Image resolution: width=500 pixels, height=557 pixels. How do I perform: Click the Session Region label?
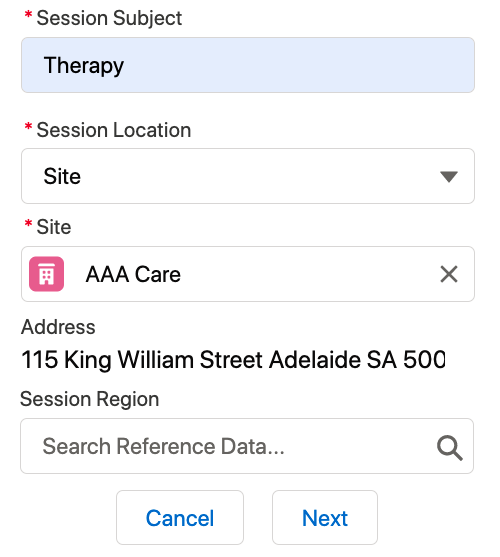(x=89, y=399)
